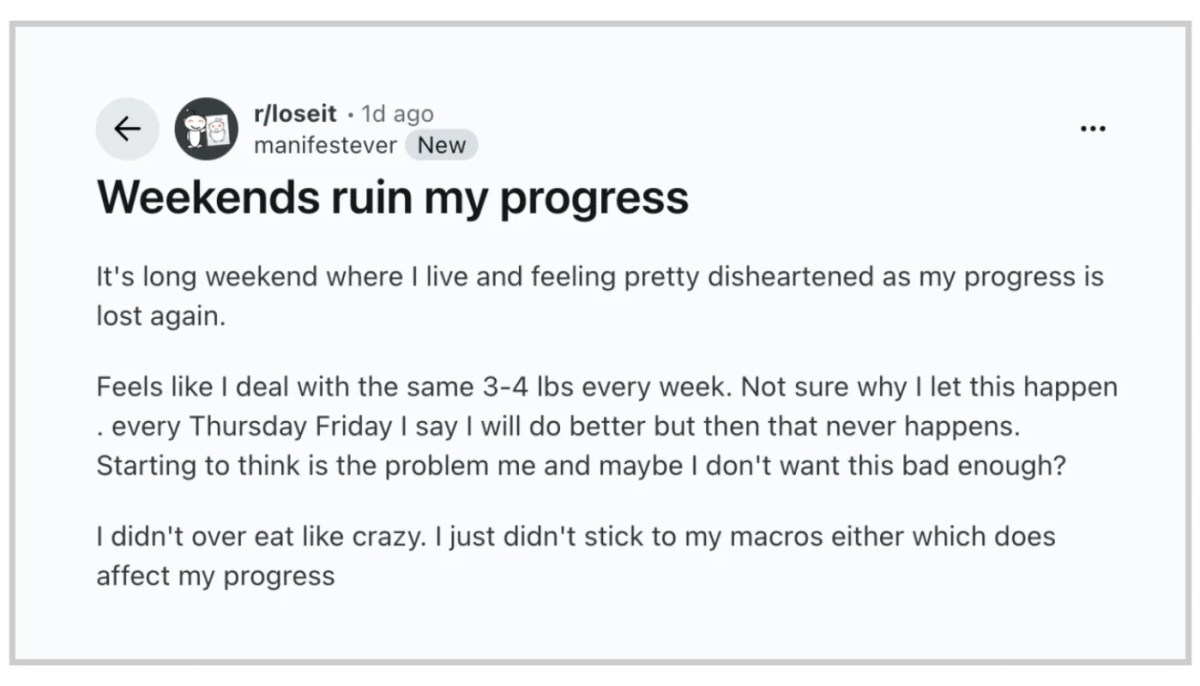Screen dimensions: 1200x686
Task: Go back using the left arrow icon
Action: [x=127, y=129]
